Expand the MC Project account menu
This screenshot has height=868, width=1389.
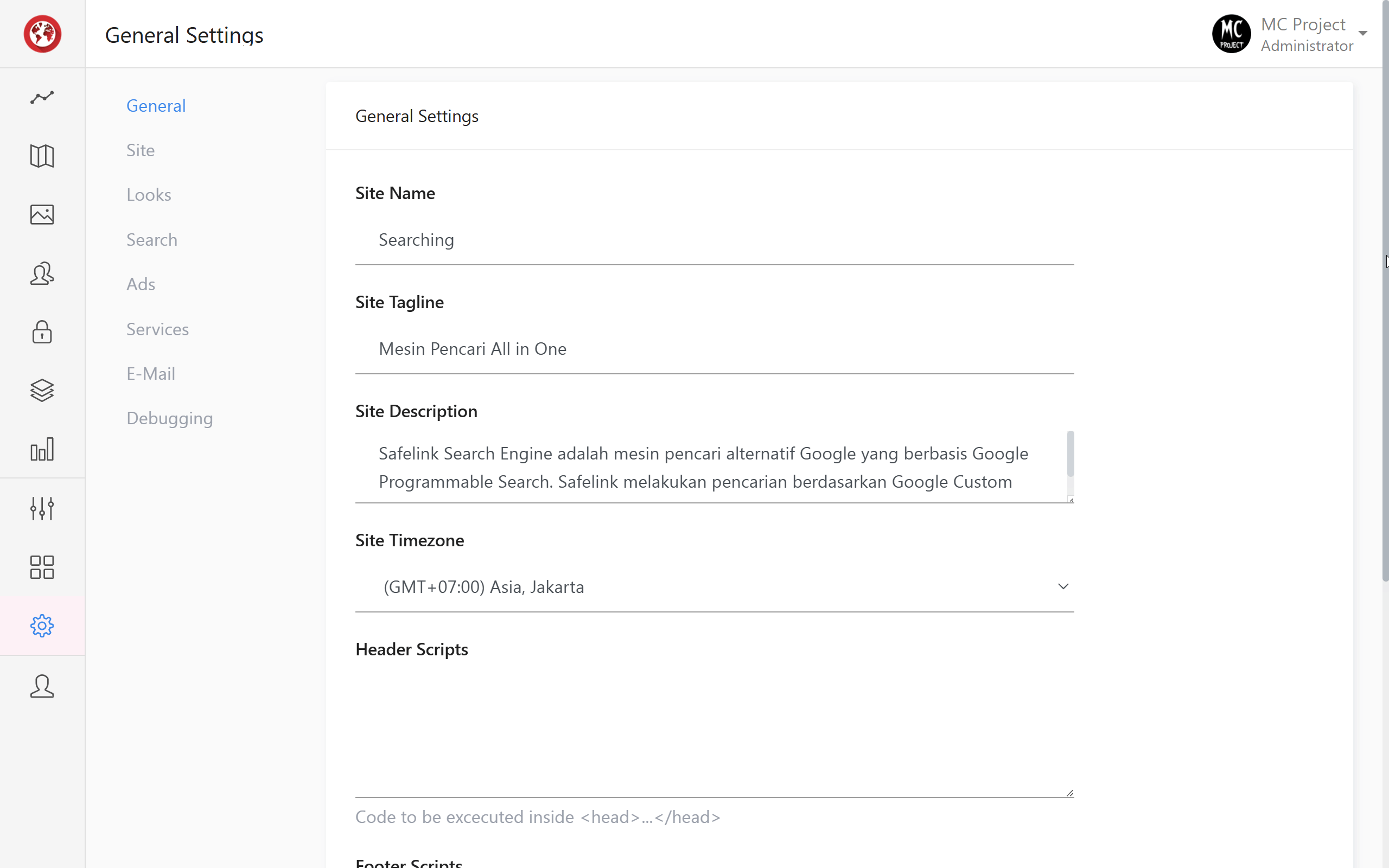tap(1362, 33)
